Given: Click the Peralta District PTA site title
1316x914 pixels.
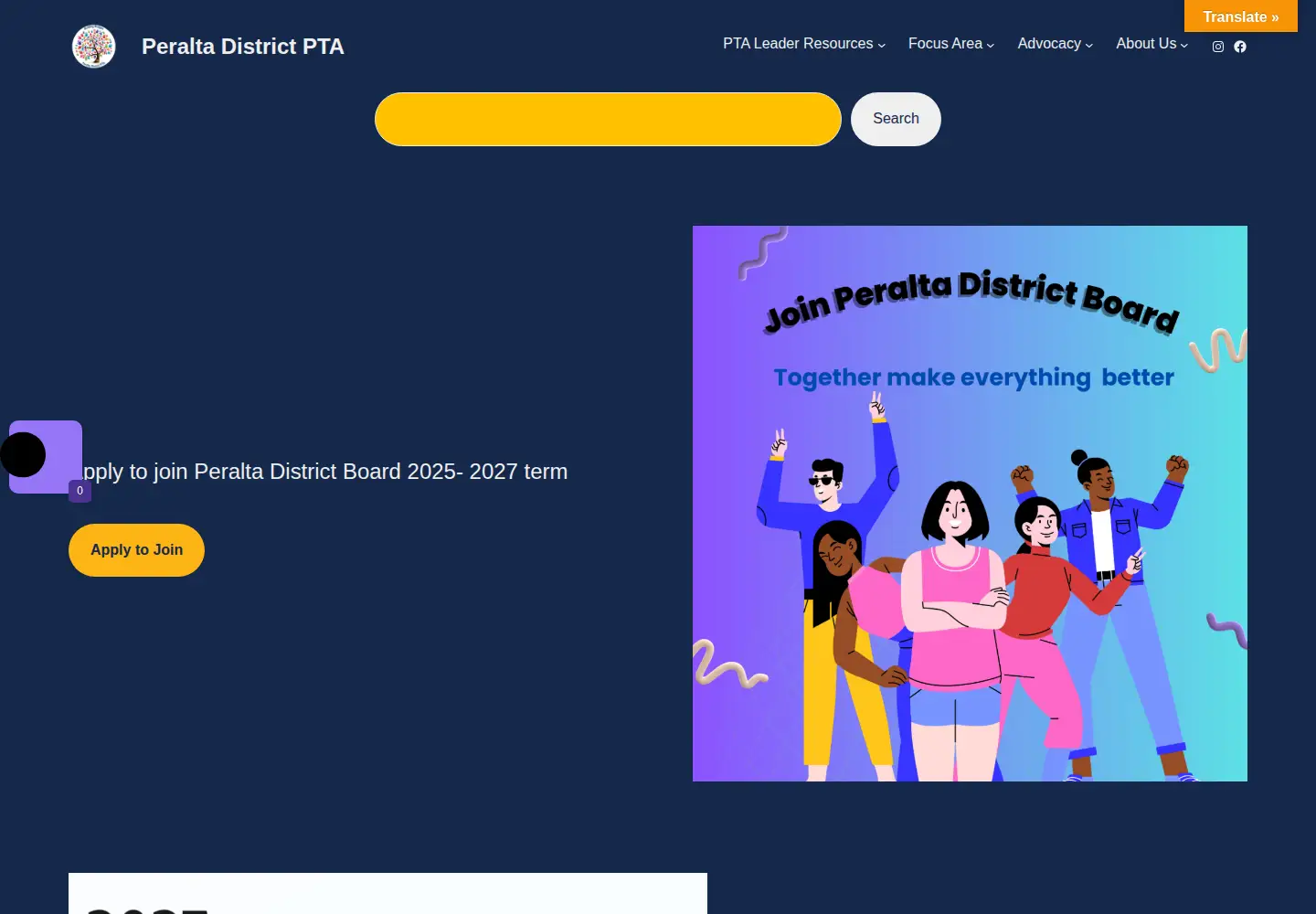Looking at the screenshot, I should (243, 47).
